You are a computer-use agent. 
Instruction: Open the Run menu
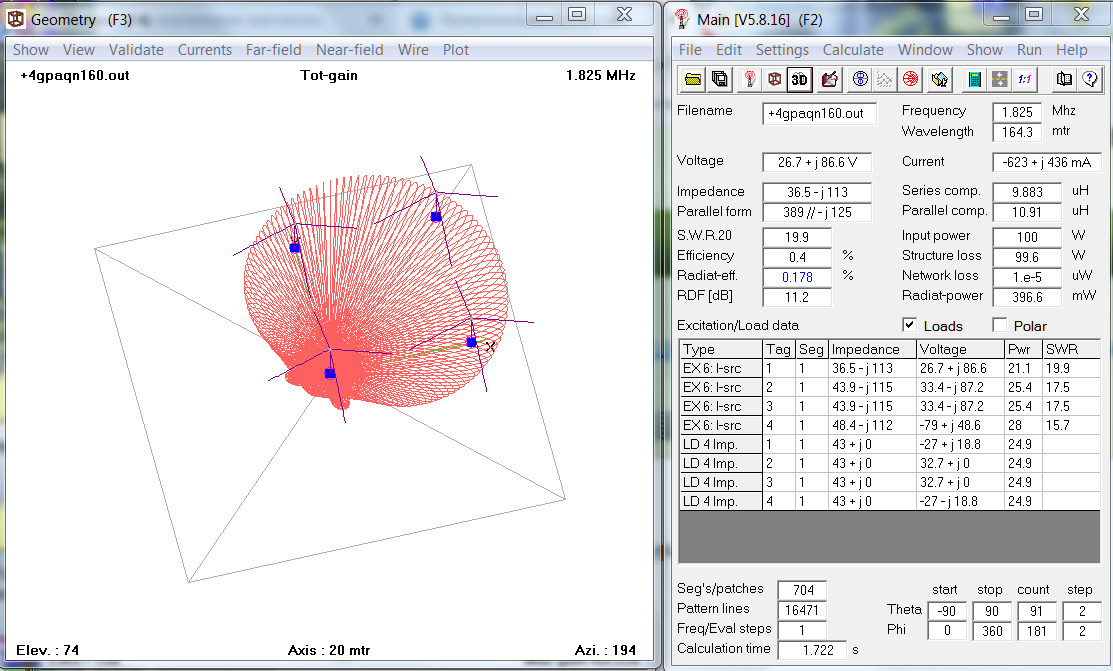coord(1029,50)
